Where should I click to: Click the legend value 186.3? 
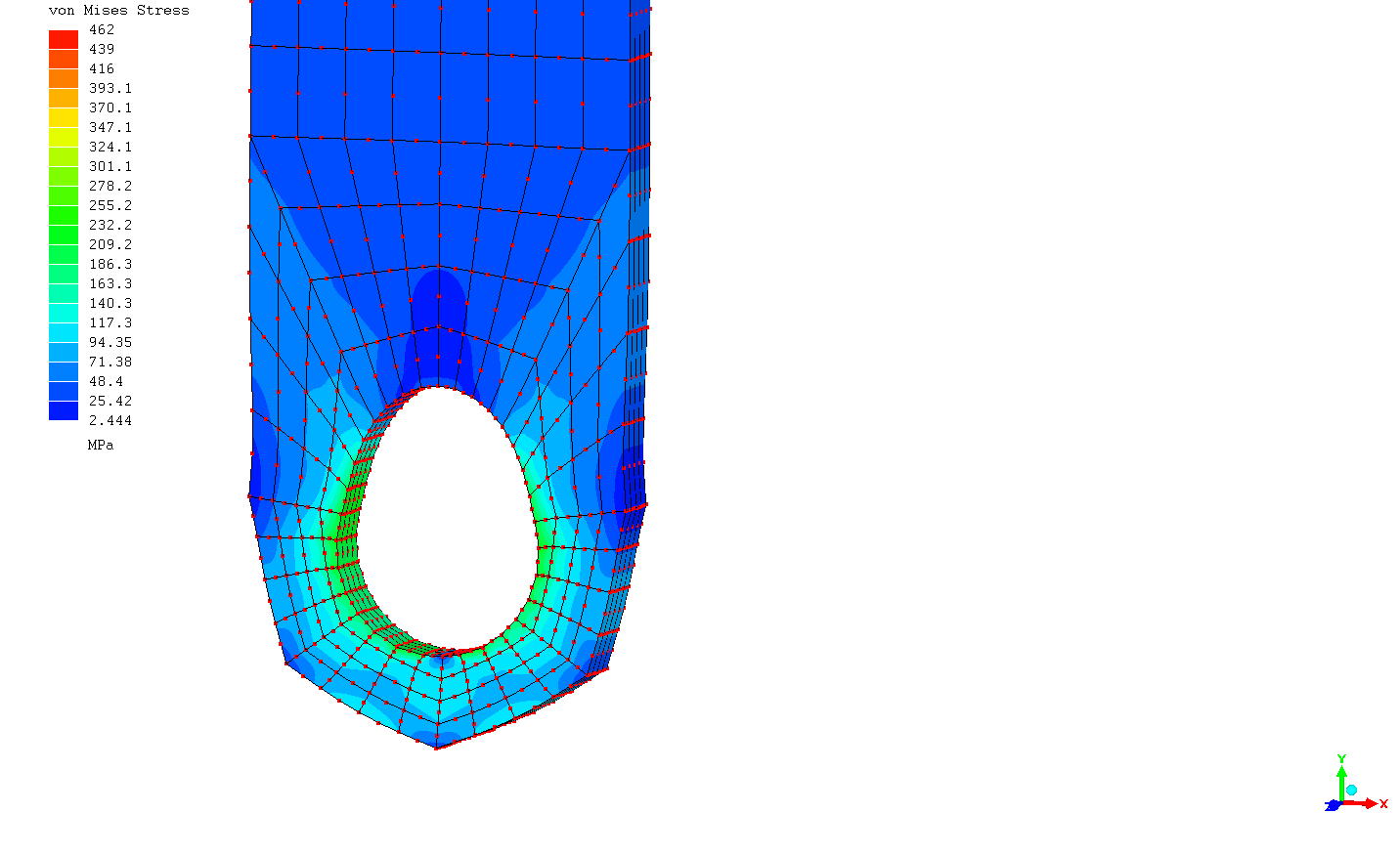point(110,264)
